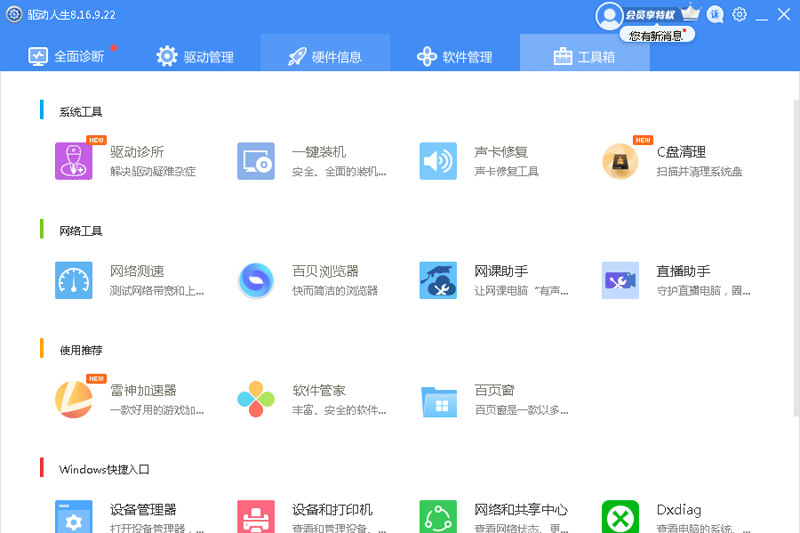Click the 解决驱动疑难杂症 description
Image resolution: width=800 pixels, height=533 pixels.
[153, 171]
